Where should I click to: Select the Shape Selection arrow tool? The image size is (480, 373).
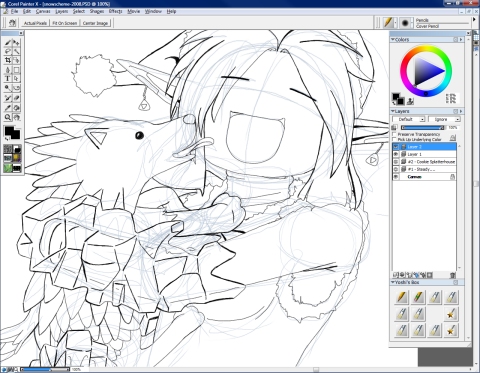coord(16,79)
